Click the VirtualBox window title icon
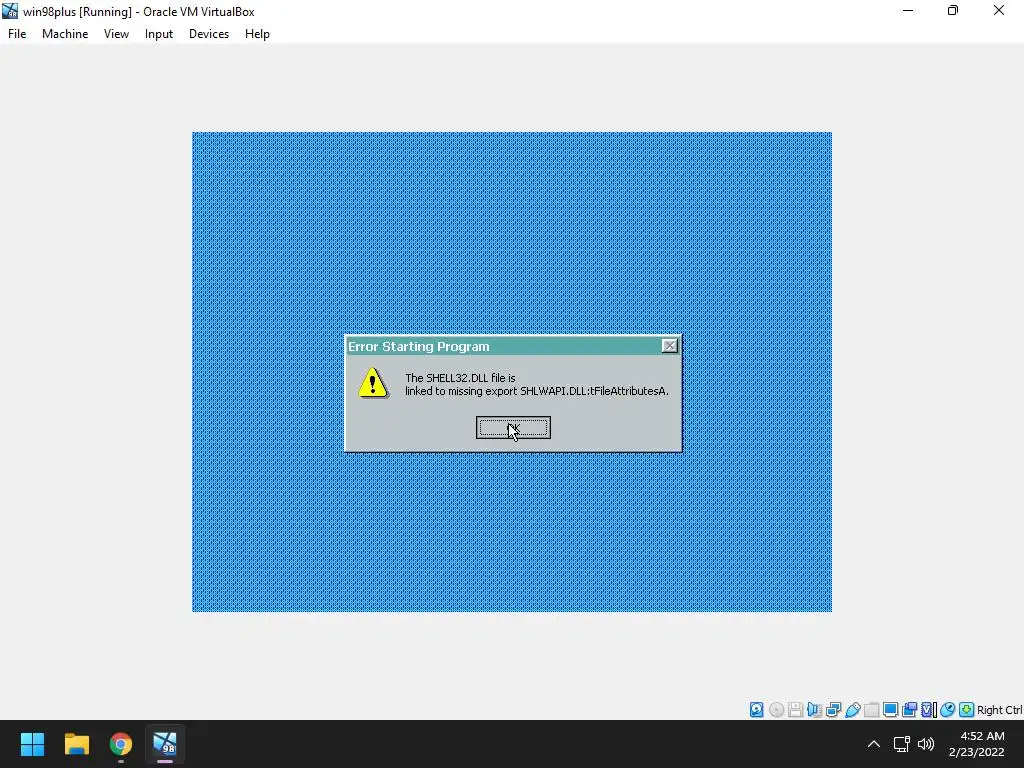This screenshot has width=1024, height=768. coord(10,11)
